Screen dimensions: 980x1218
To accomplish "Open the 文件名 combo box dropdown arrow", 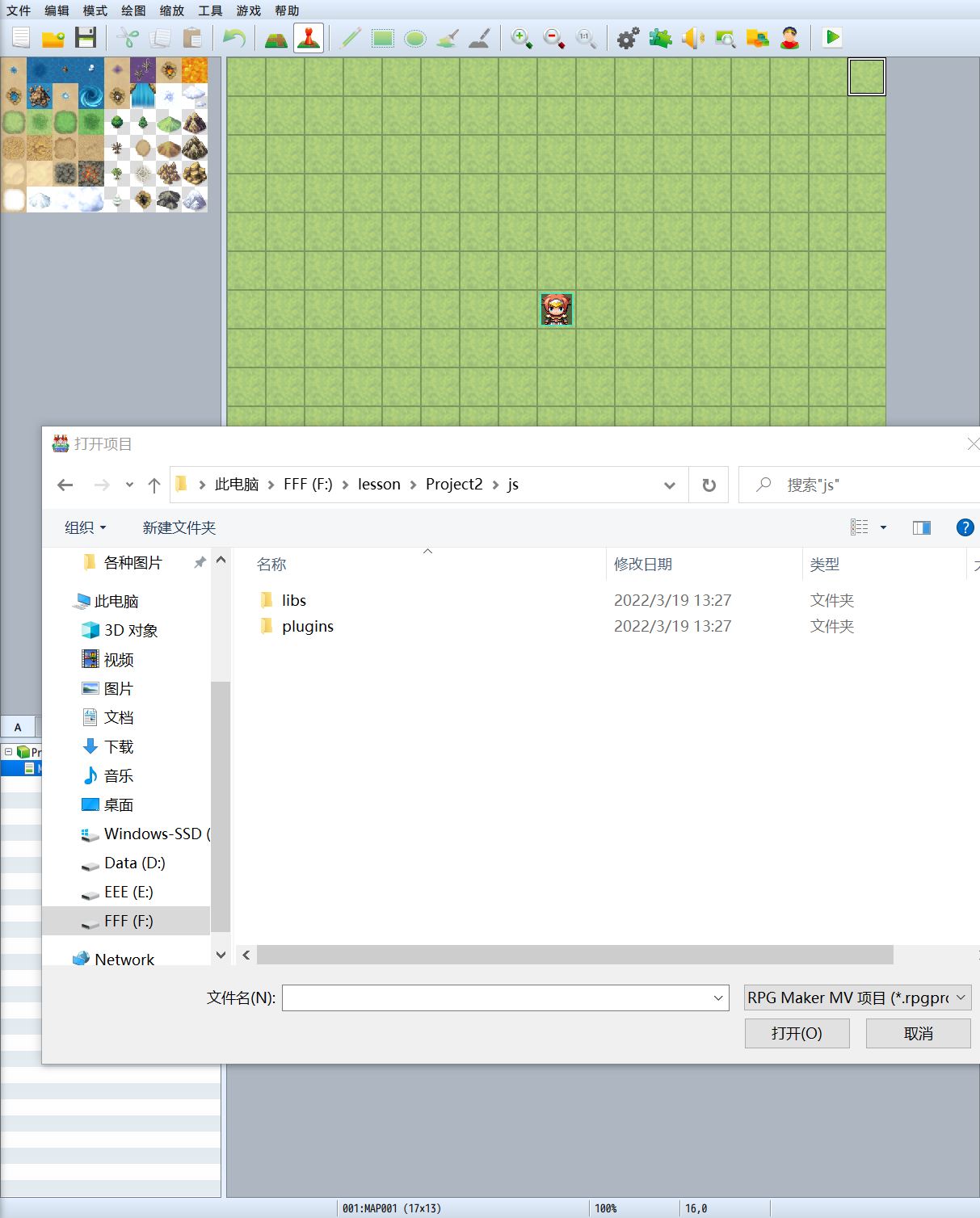I will [718, 998].
